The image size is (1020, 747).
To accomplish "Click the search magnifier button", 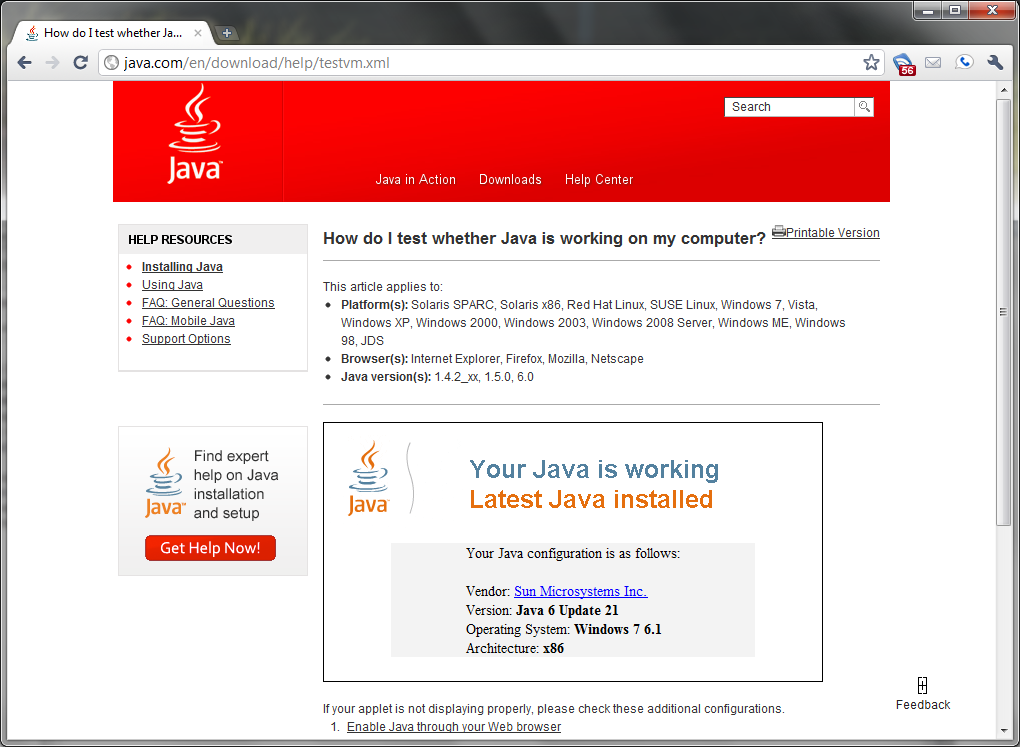I will (864, 107).
